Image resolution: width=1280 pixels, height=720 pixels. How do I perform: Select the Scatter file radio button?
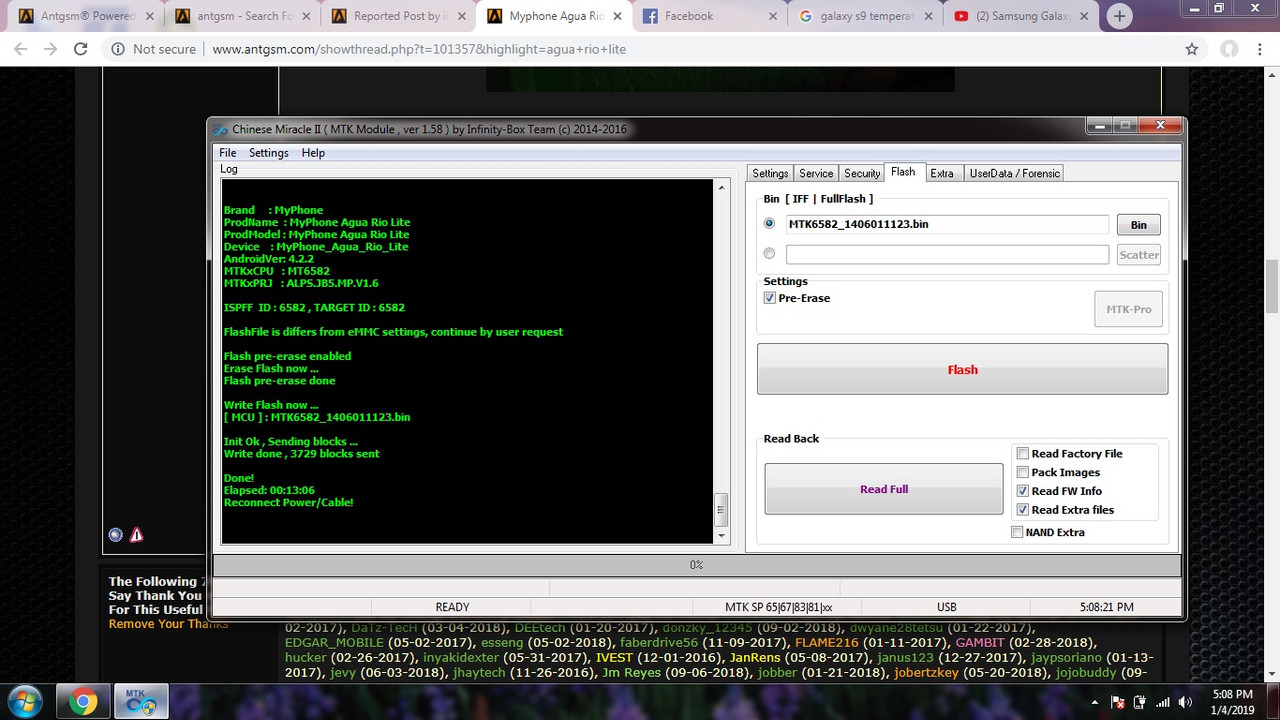769,254
